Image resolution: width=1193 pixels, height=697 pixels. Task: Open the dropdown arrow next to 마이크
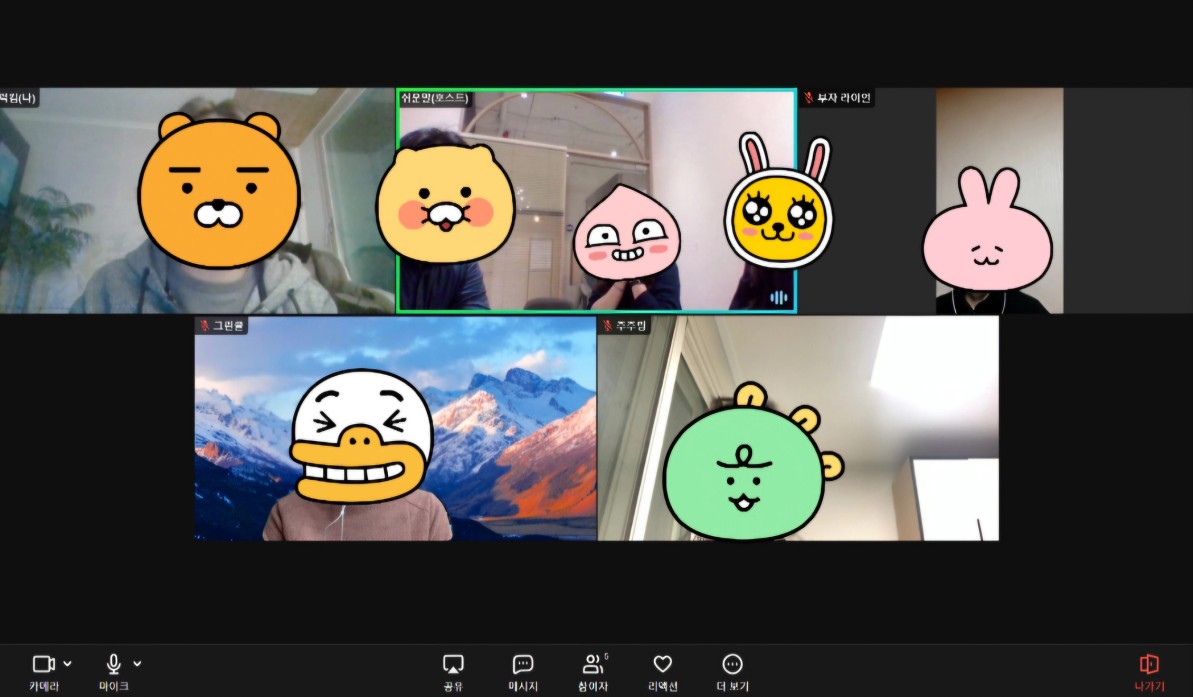pyautogui.click(x=138, y=664)
